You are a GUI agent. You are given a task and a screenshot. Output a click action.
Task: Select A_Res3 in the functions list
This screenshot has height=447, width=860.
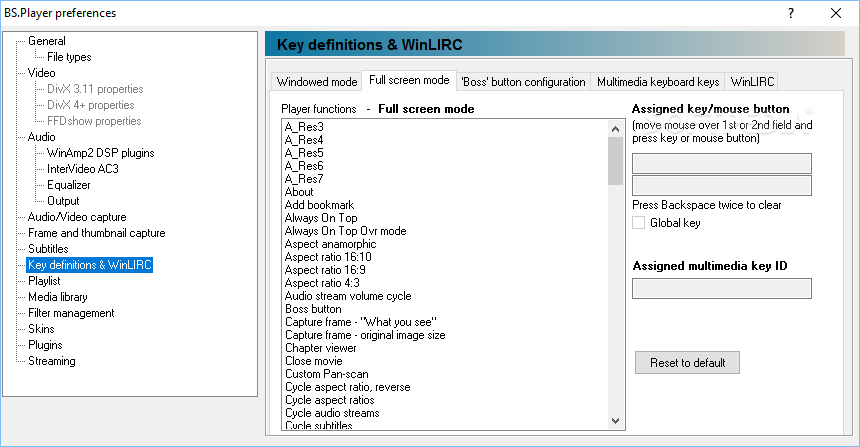pyautogui.click(x=304, y=127)
